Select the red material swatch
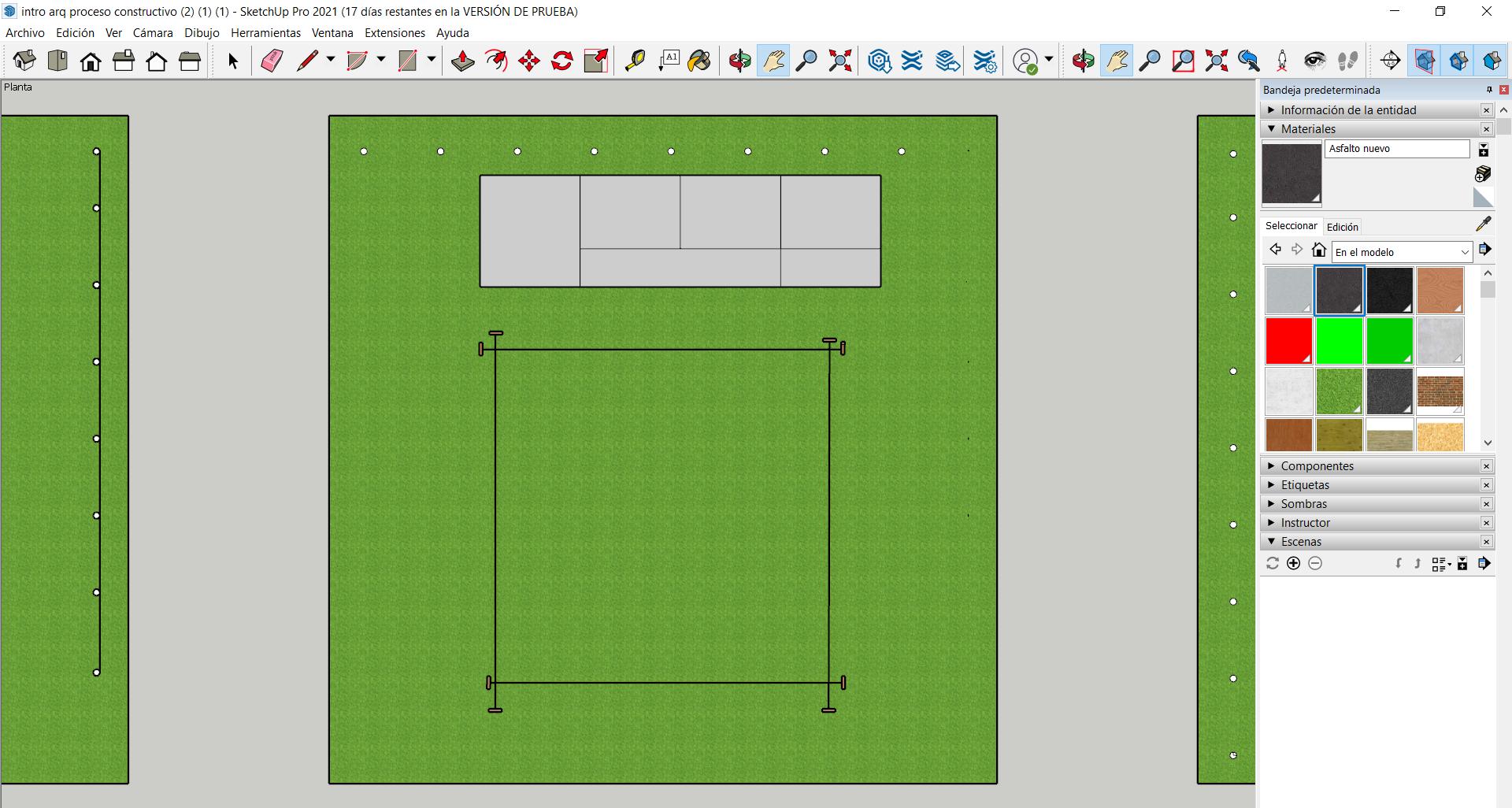 click(x=1289, y=341)
